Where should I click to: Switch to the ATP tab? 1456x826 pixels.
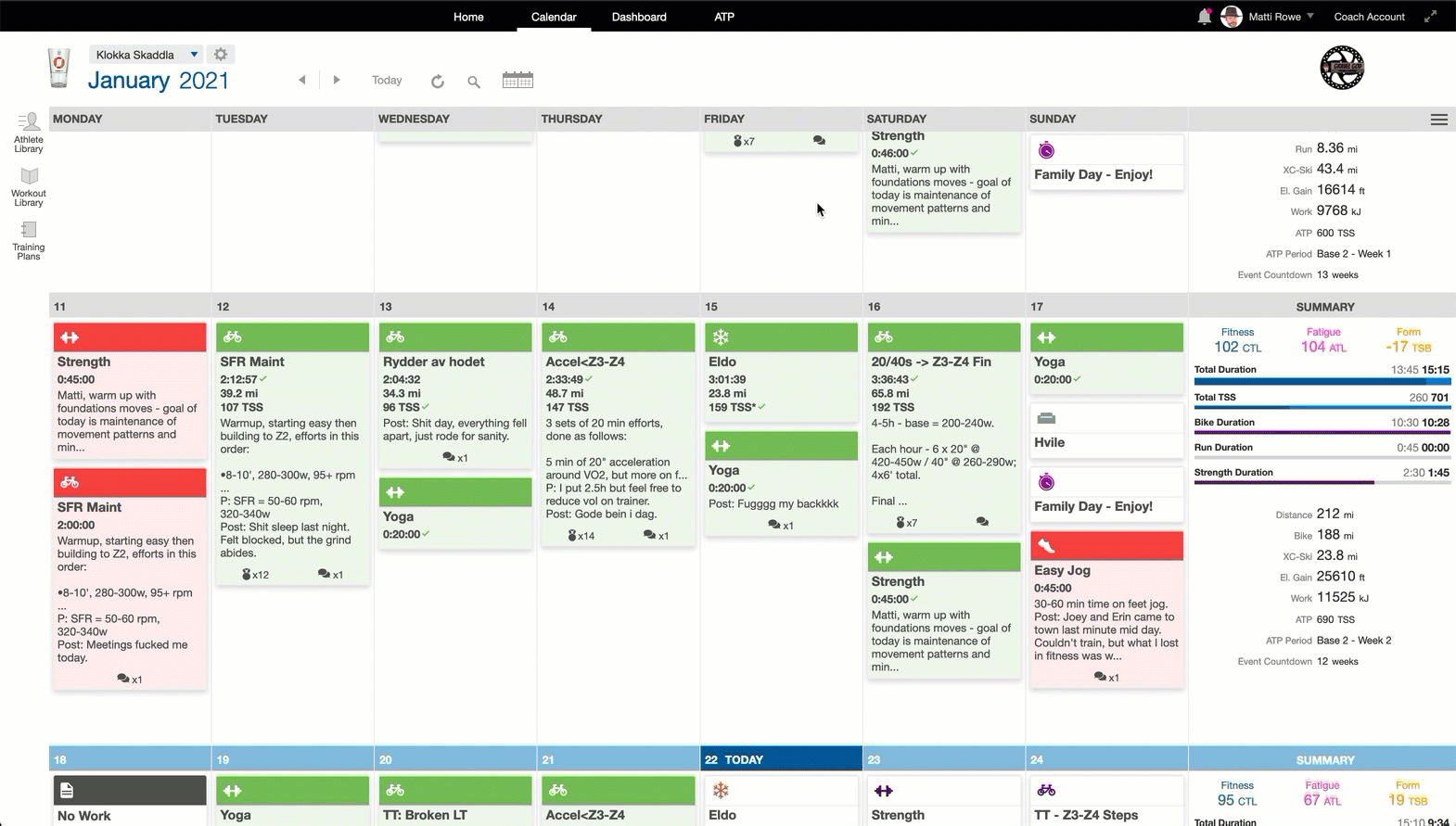pyautogui.click(x=724, y=17)
